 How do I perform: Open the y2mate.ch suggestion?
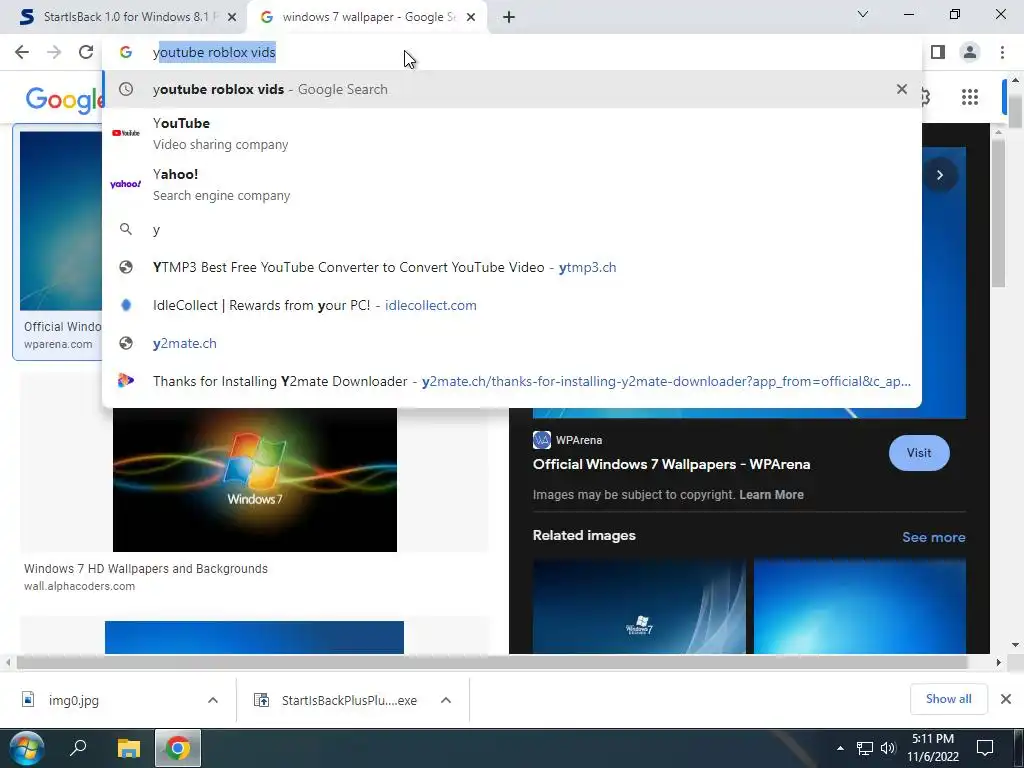511,343
